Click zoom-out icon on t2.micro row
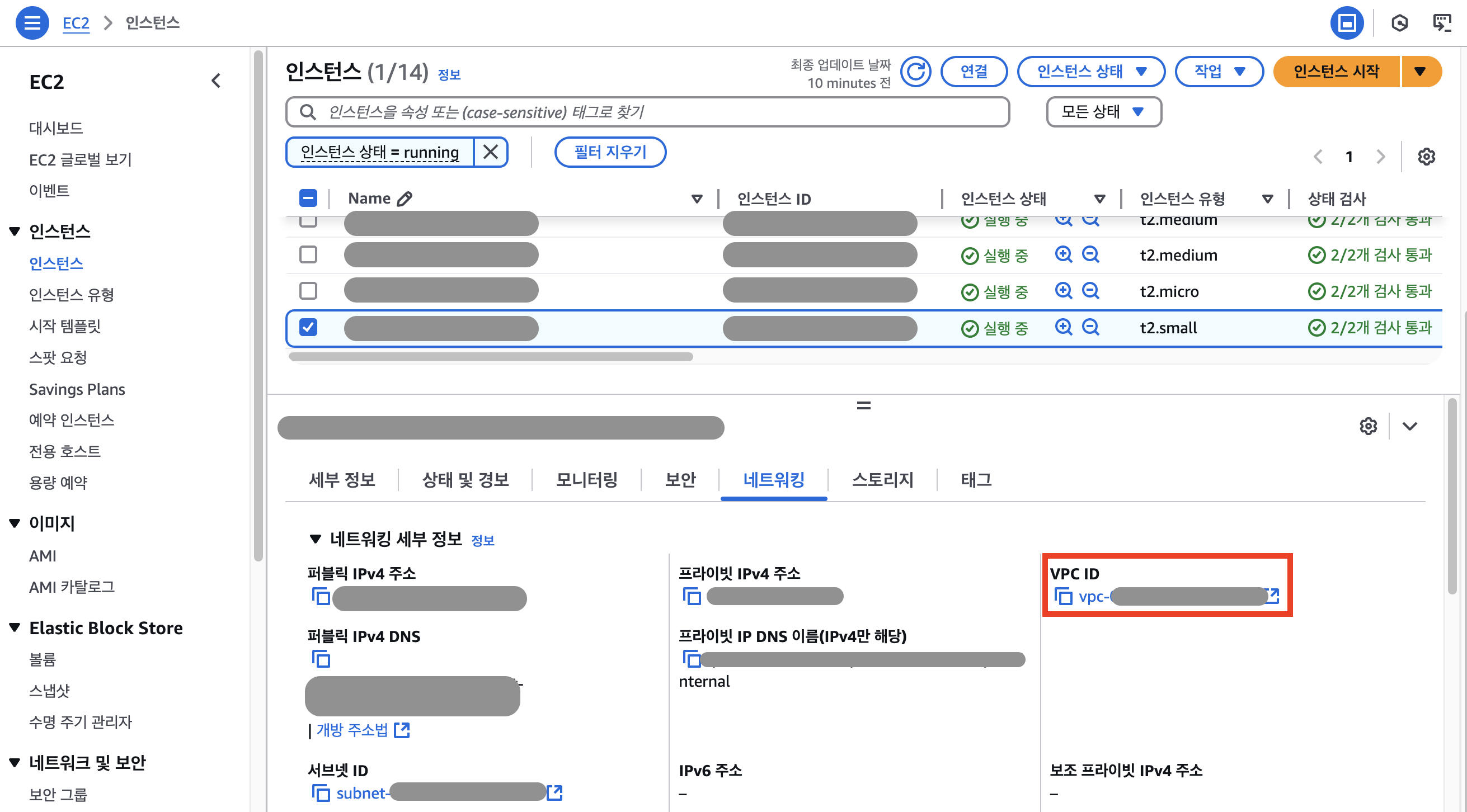The width and height of the screenshot is (1467, 812). coord(1090,291)
